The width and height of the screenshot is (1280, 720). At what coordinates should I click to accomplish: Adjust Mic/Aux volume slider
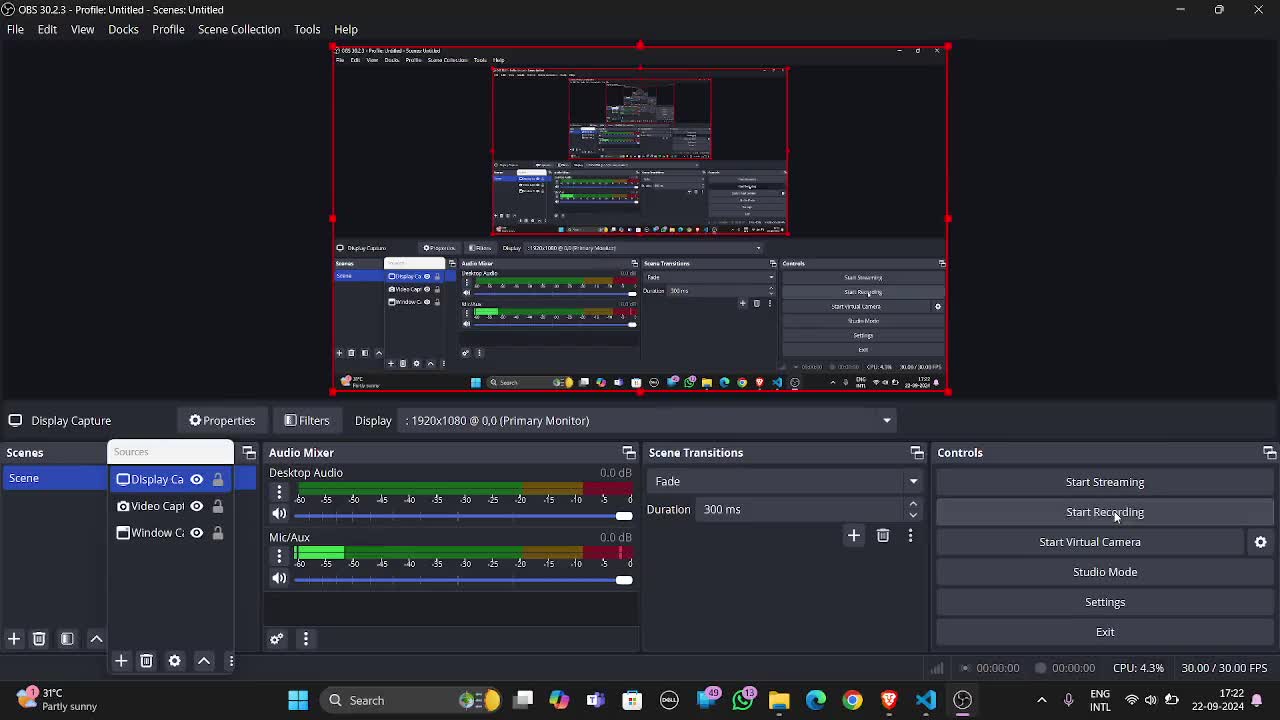(x=463, y=580)
